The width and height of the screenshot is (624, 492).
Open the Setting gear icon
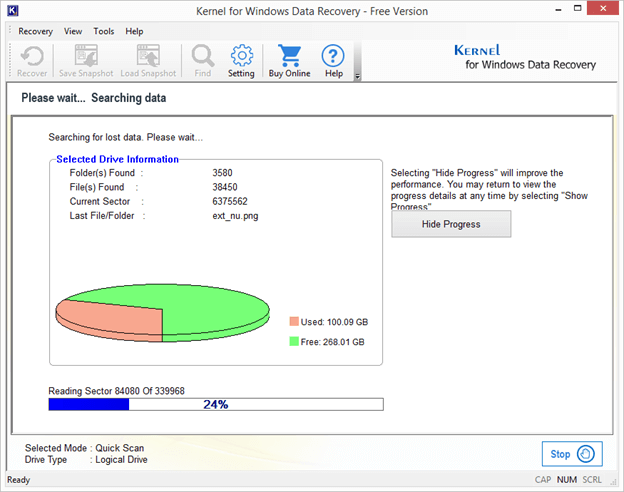coord(241,61)
